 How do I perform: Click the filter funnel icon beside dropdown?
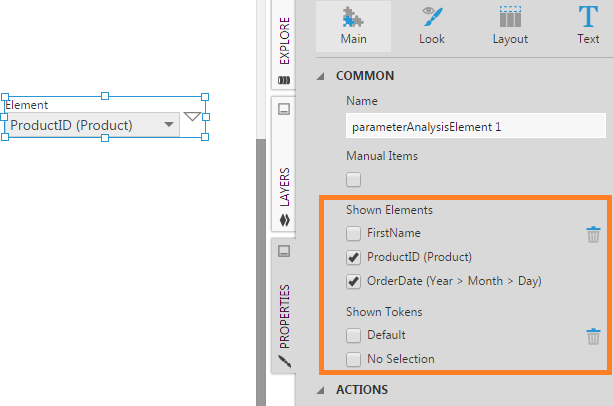[x=193, y=119]
